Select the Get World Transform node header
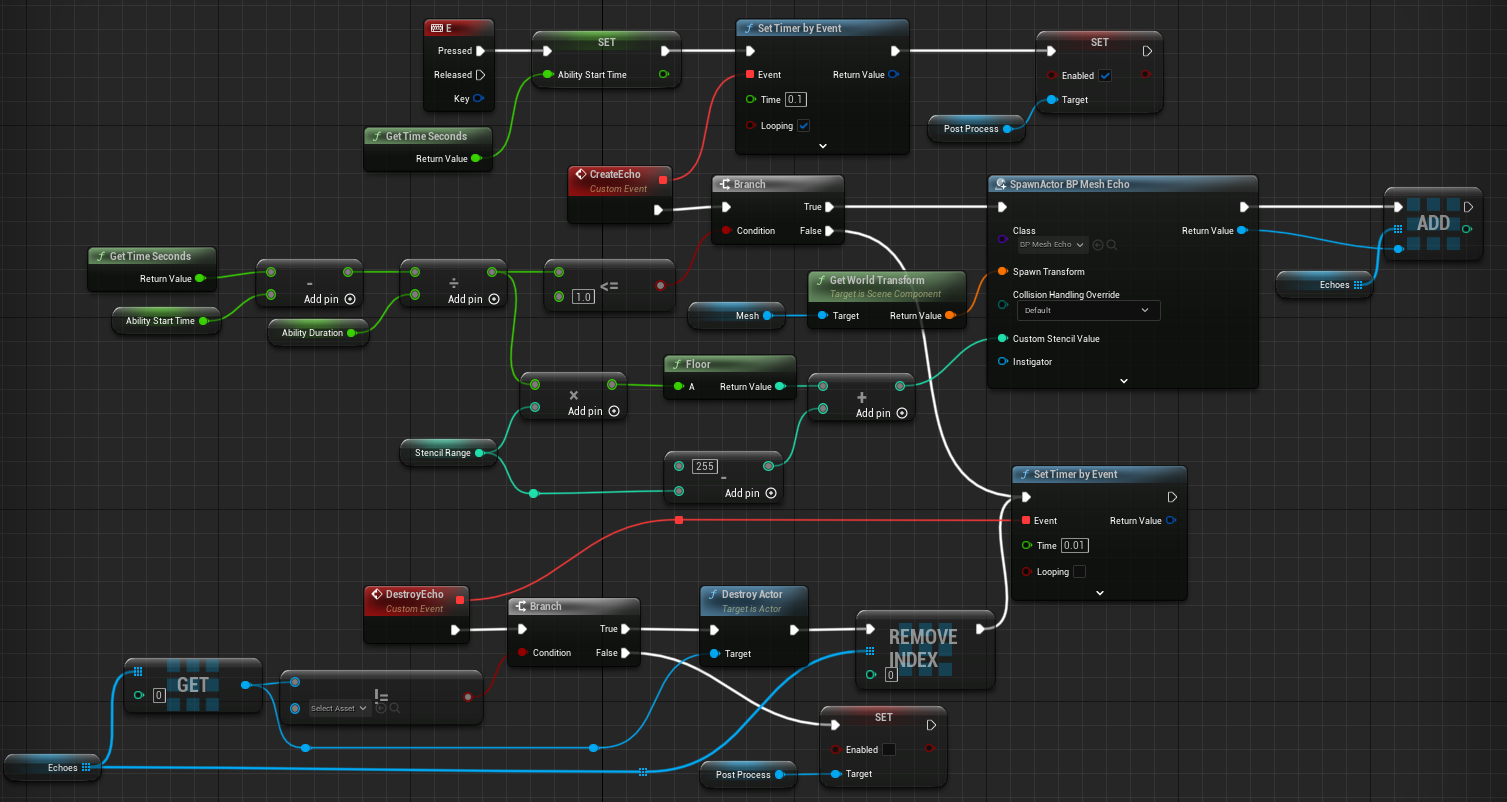1507x802 pixels. point(876,280)
